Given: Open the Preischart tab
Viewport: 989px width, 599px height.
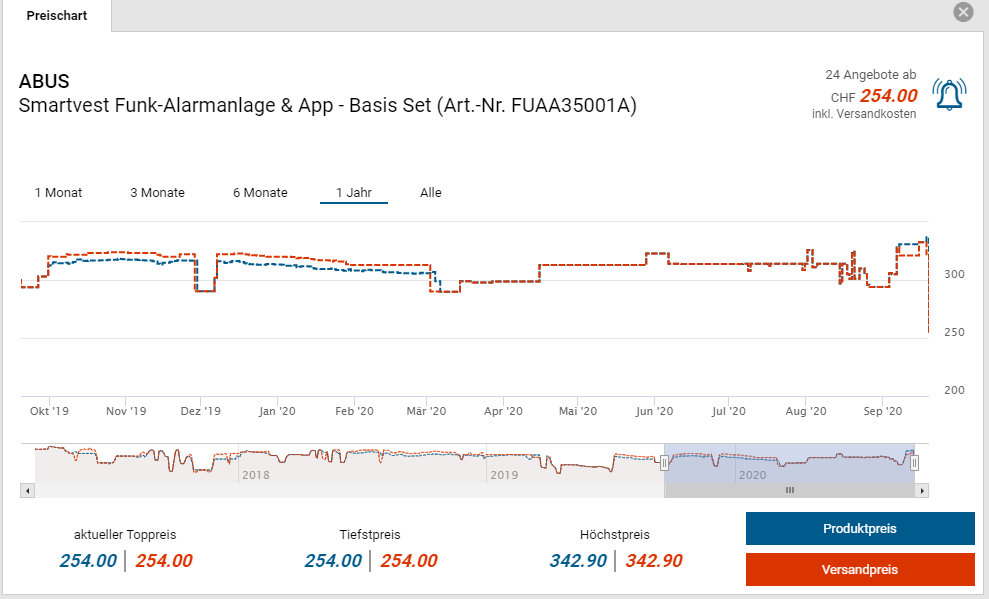Looking at the screenshot, I should click(x=56, y=16).
